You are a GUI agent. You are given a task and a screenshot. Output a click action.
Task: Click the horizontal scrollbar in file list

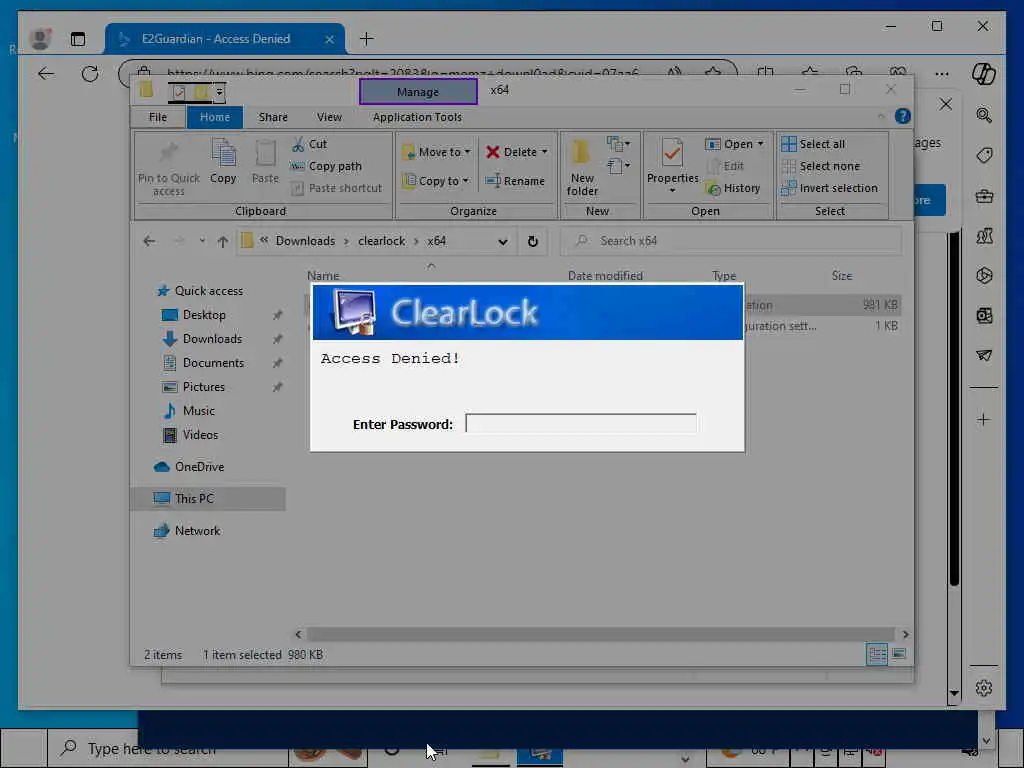click(601, 634)
